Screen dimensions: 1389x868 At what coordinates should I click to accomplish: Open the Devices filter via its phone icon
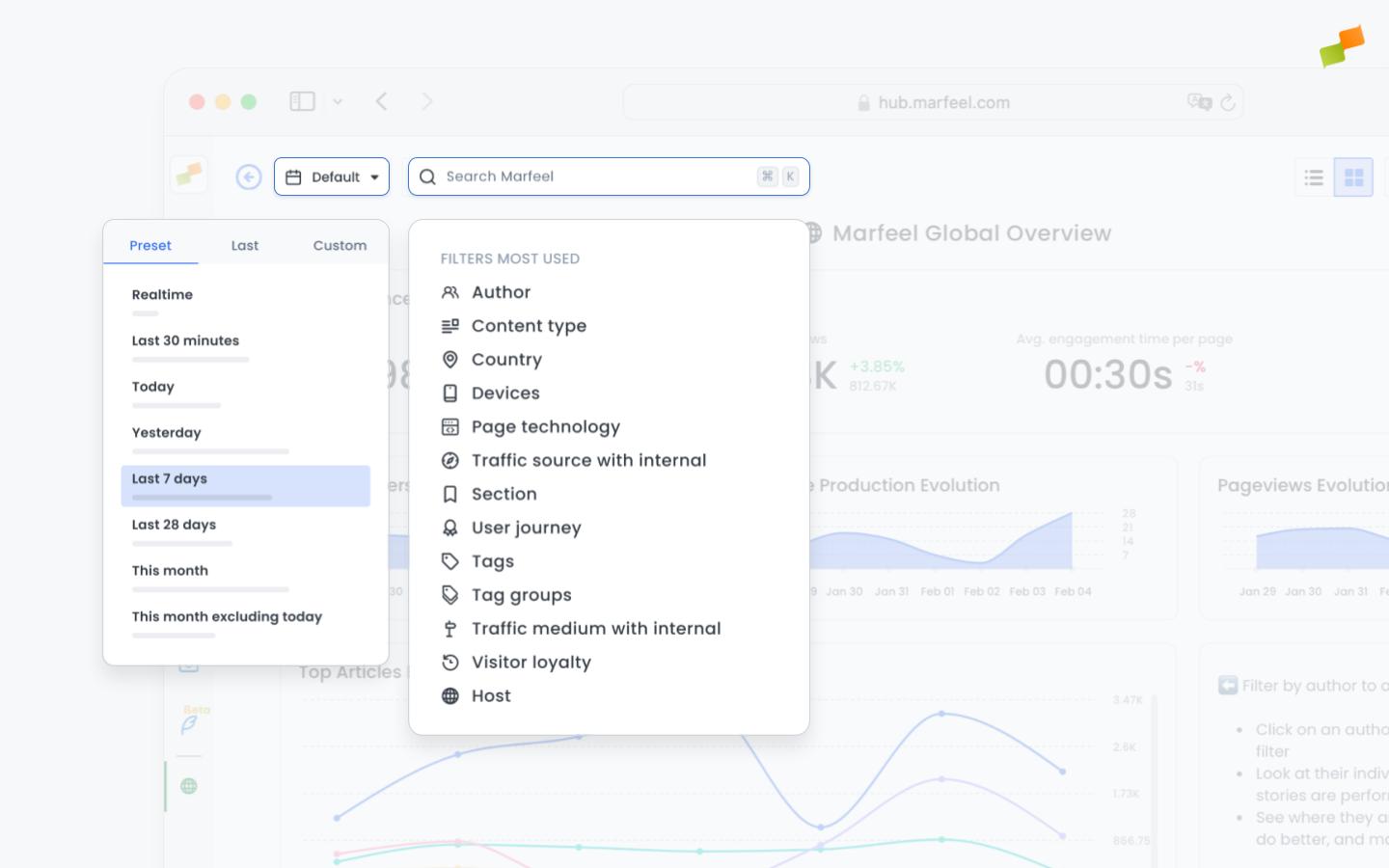(x=450, y=393)
